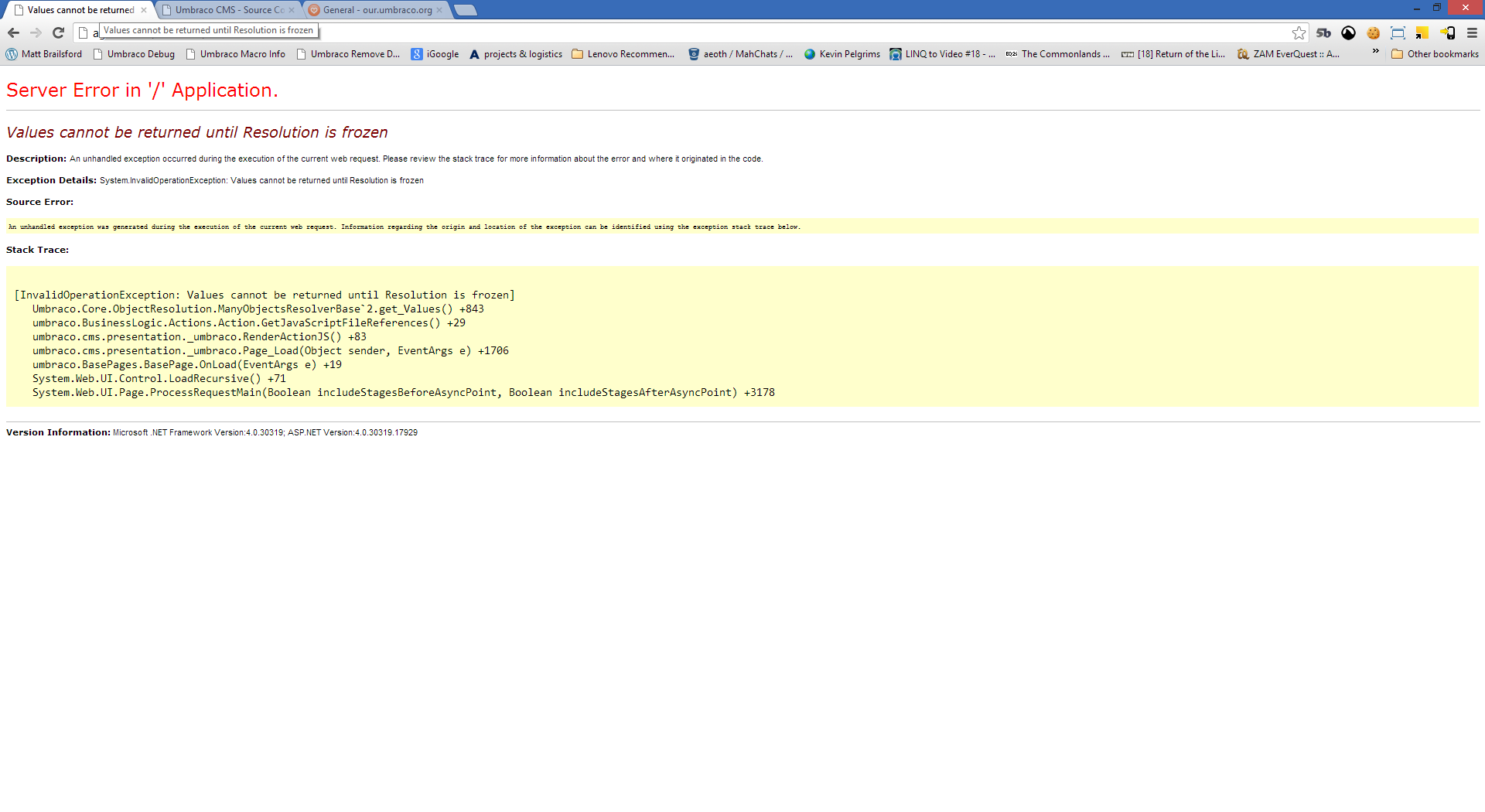1485x812 pixels.
Task: Open the aeoth / MahChats bookmark
Action: tap(740, 54)
